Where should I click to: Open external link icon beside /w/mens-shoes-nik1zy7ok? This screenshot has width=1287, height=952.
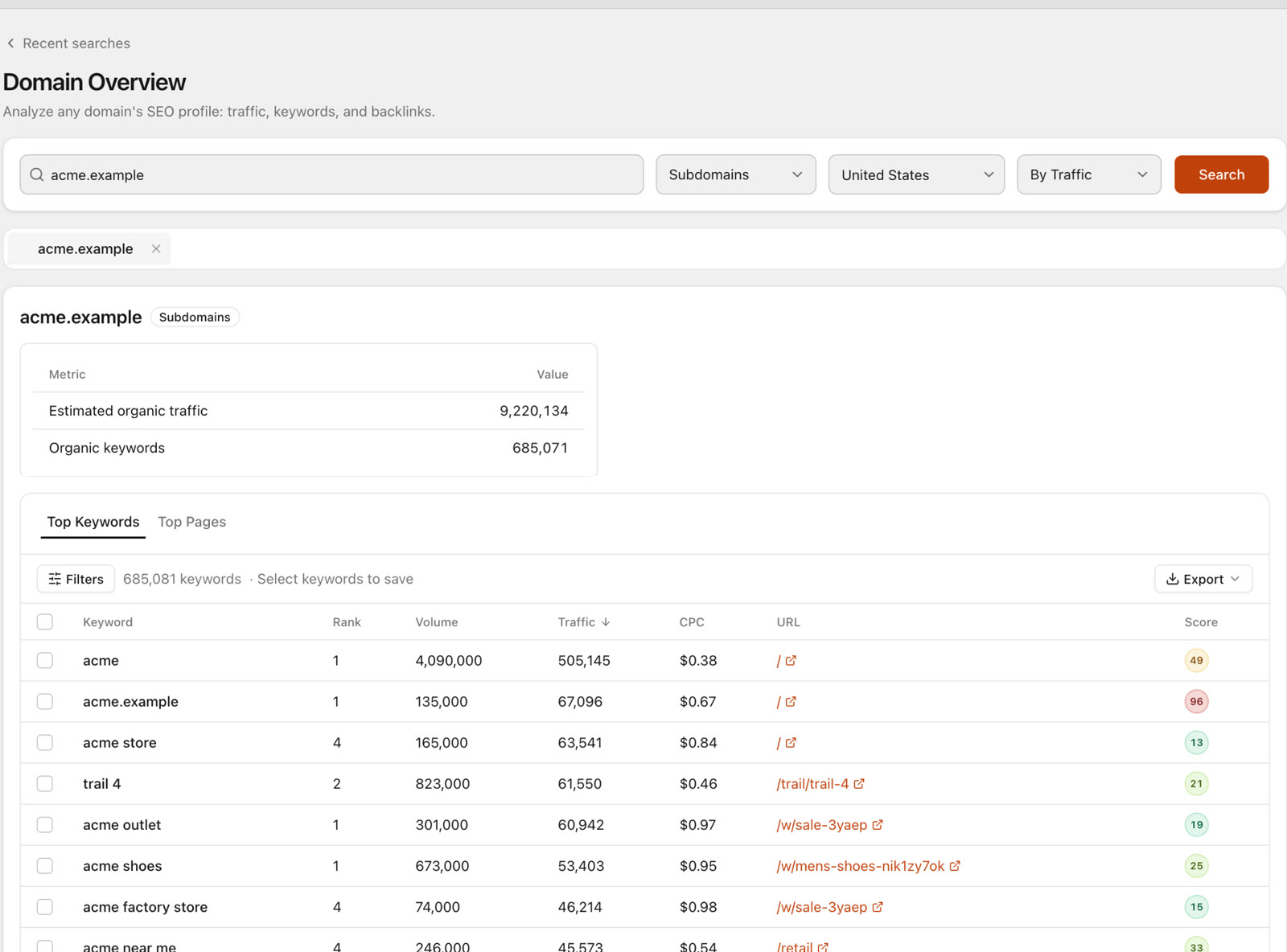[955, 866]
